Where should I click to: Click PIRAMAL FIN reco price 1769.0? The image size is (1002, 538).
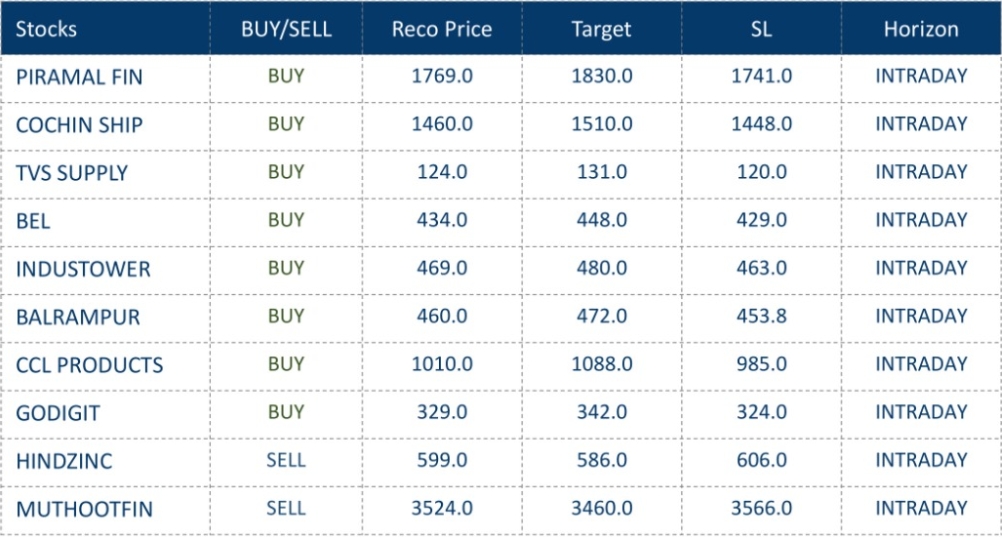click(442, 76)
